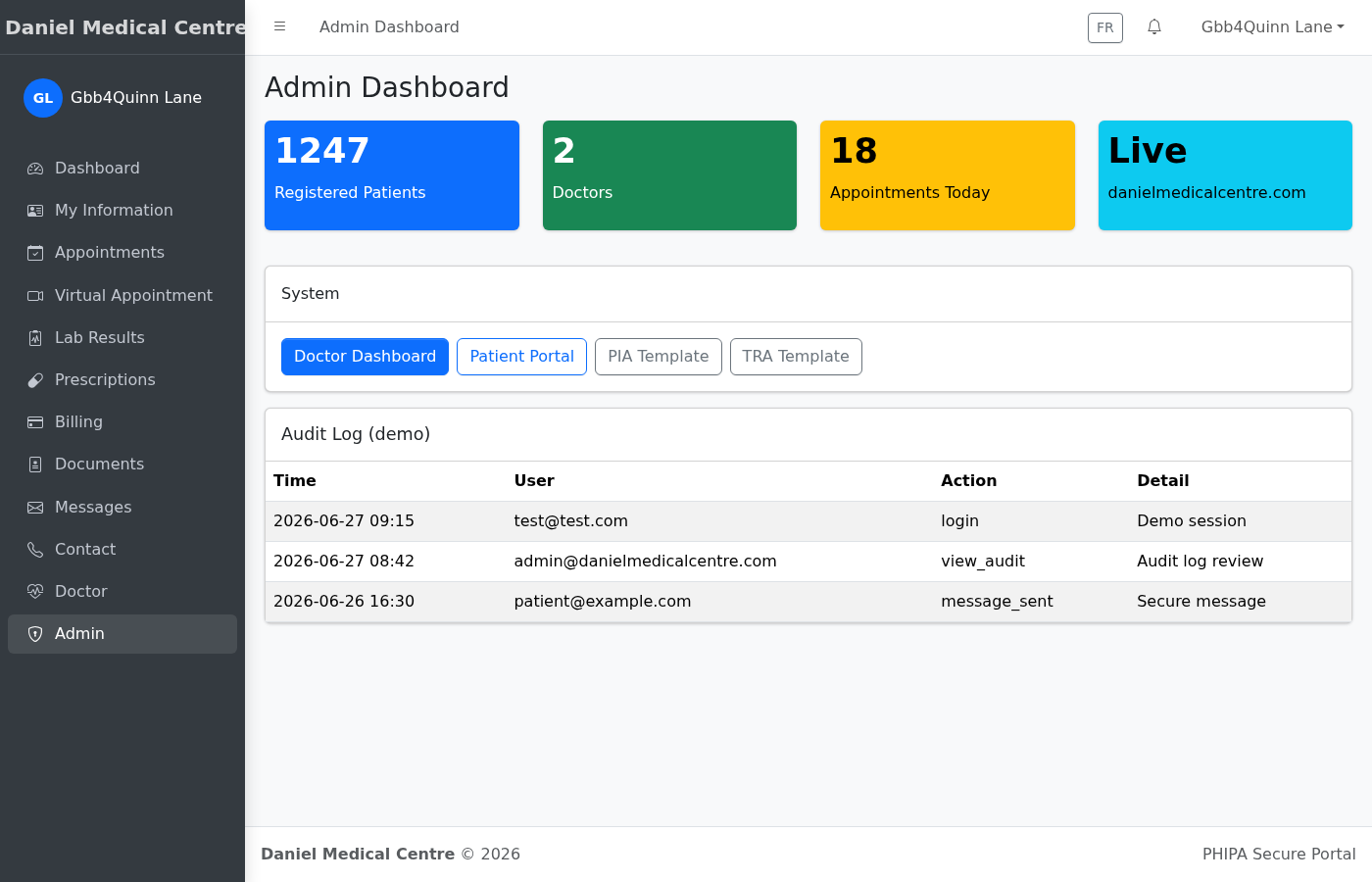Click the Daniel Medical Centre brand title
The height and width of the screenshot is (882, 1372).
click(x=125, y=27)
